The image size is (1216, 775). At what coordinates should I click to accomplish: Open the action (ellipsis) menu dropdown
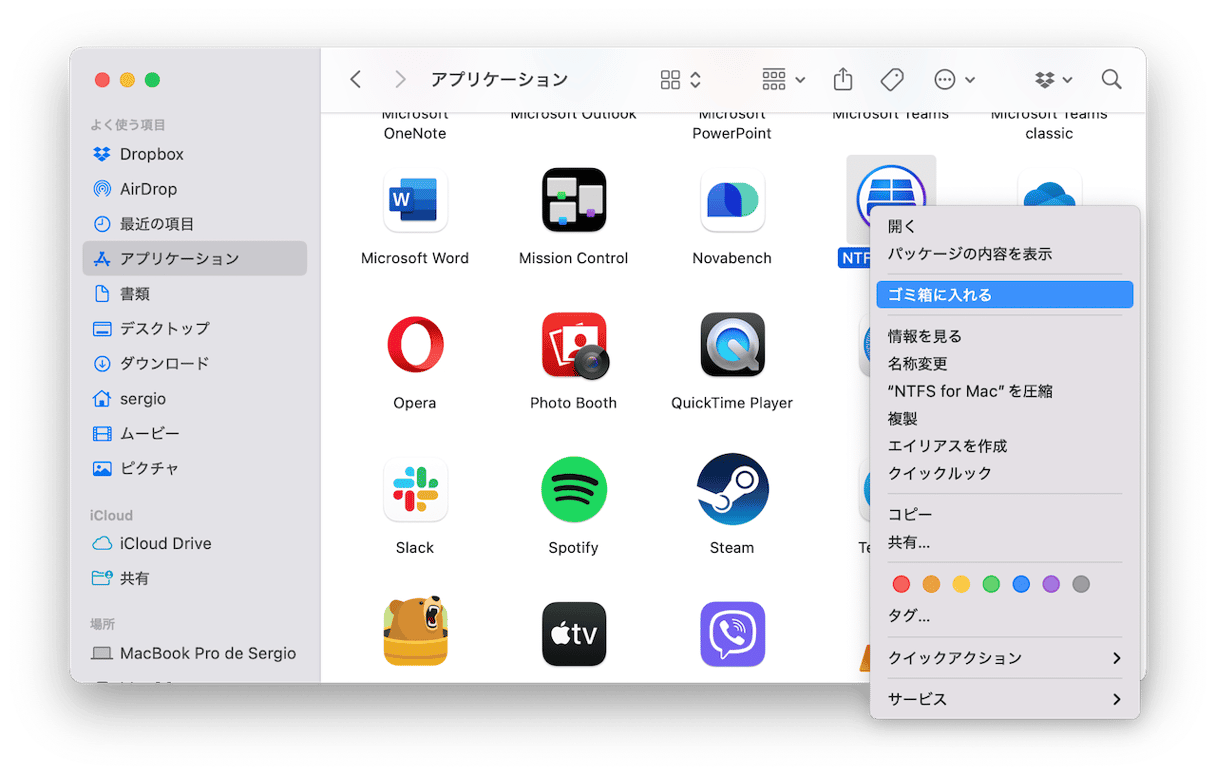(x=954, y=79)
